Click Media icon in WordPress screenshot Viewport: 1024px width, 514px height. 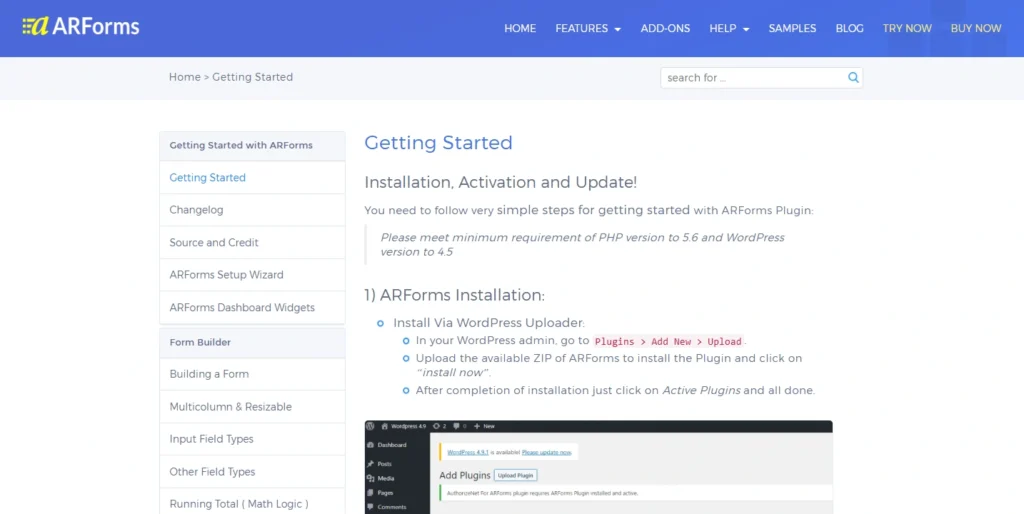(370, 479)
